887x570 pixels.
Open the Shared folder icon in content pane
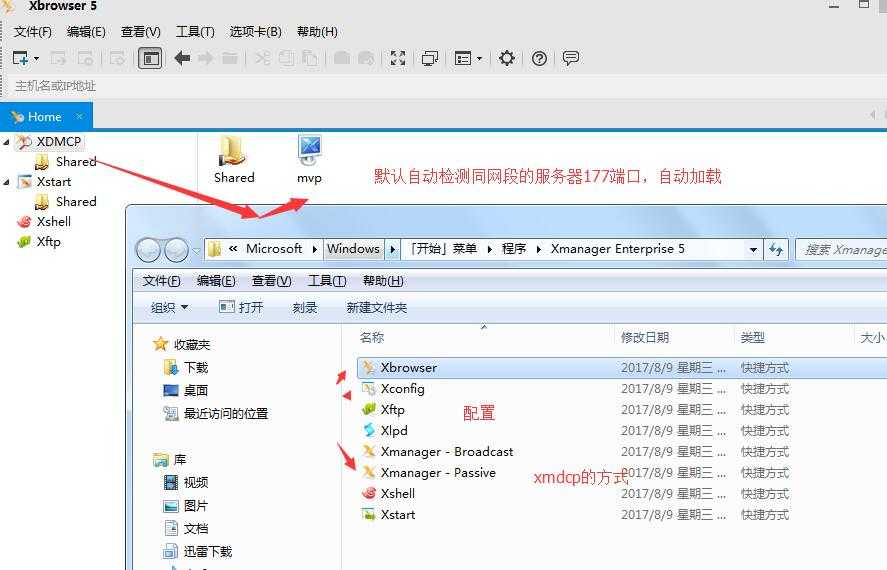(234, 159)
